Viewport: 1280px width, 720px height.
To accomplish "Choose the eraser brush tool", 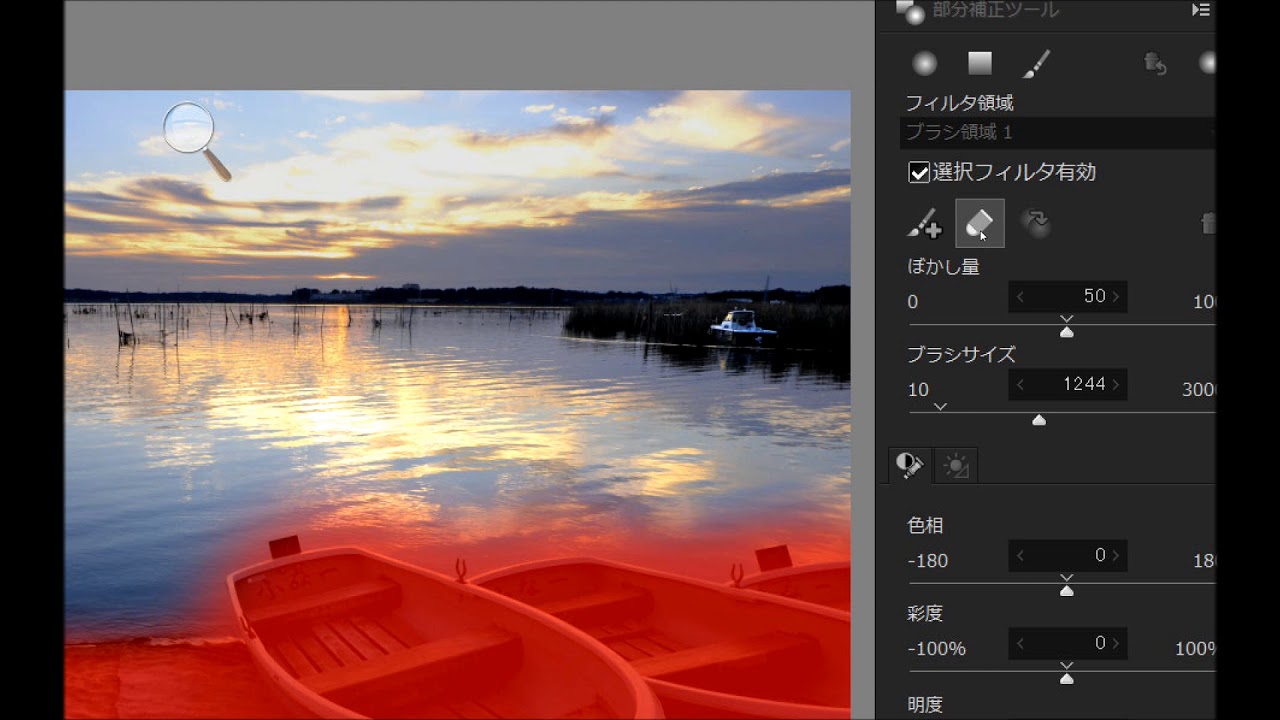I will 980,222.
